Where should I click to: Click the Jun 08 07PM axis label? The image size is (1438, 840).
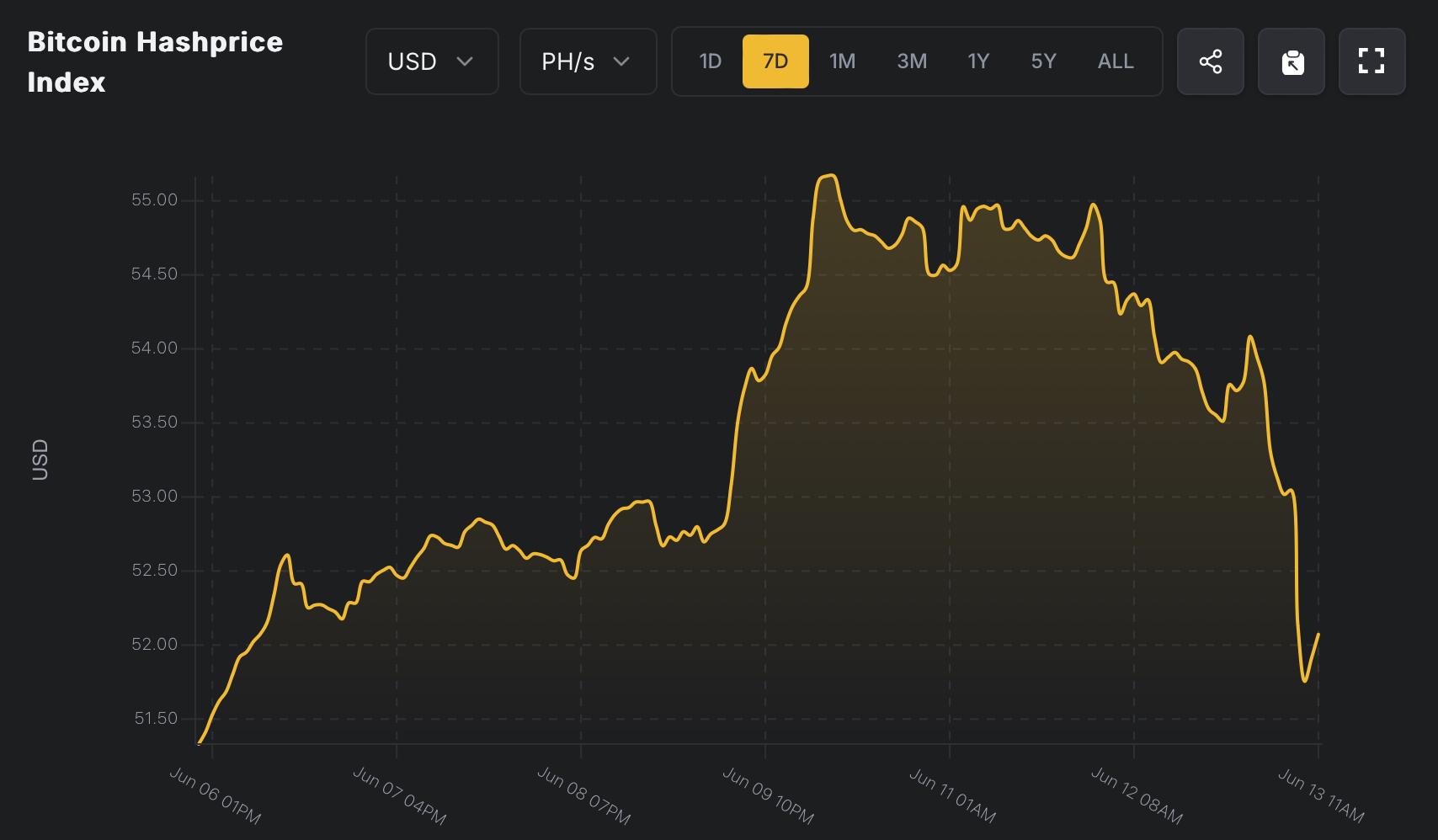pyautogui.click(x=583, y=795)
